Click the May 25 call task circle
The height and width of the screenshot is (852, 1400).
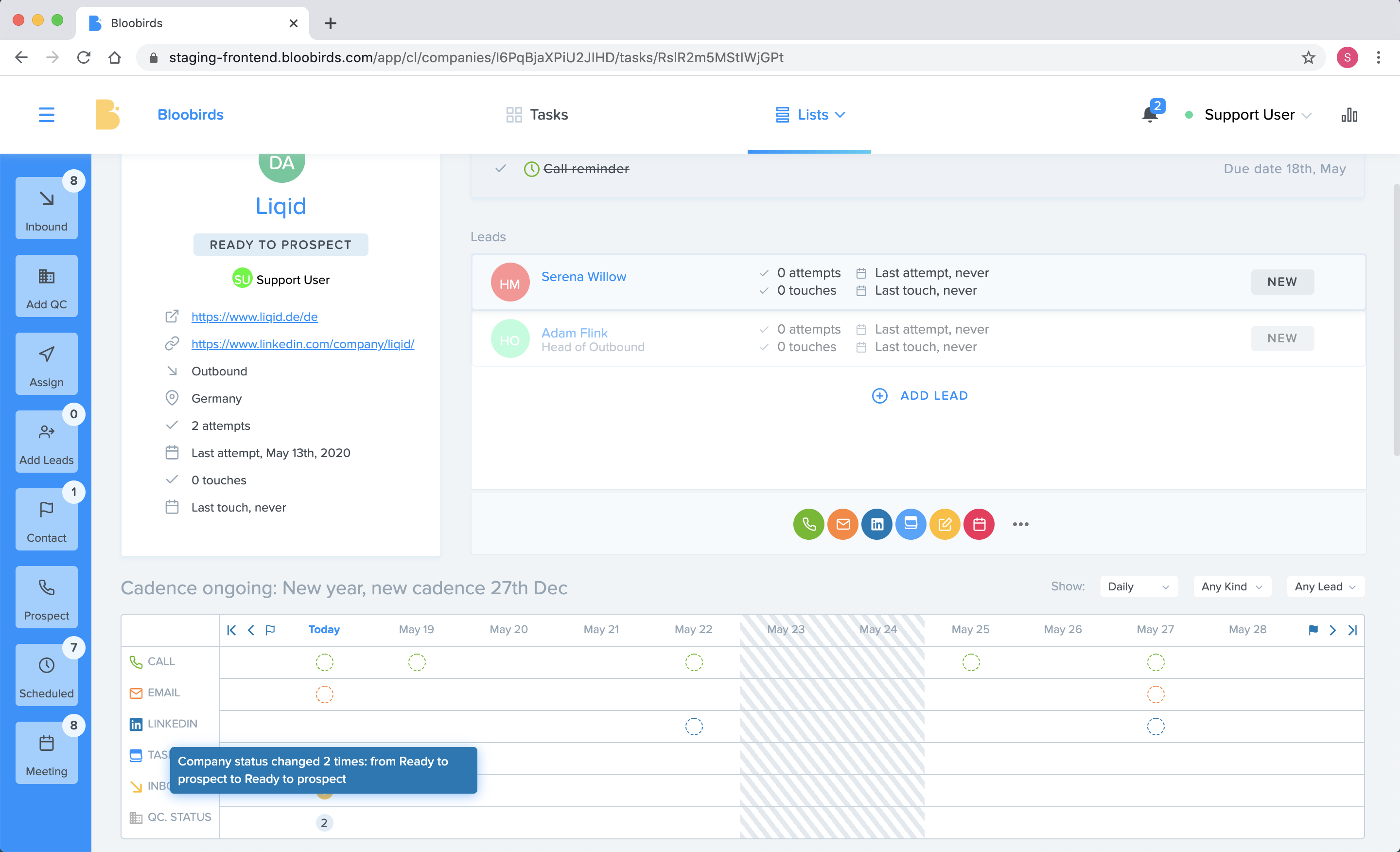tap(971, 662)
